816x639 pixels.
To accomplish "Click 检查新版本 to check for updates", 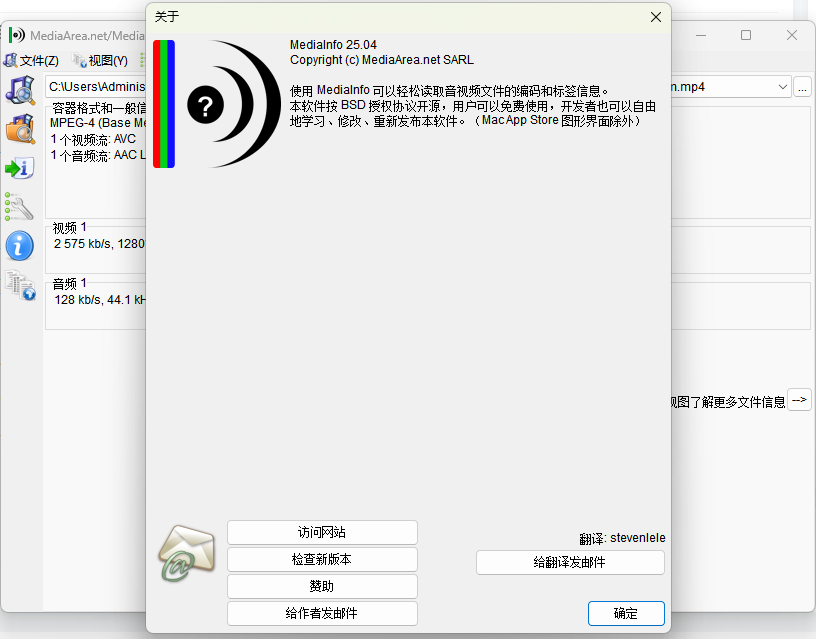I will pos(322,560).
